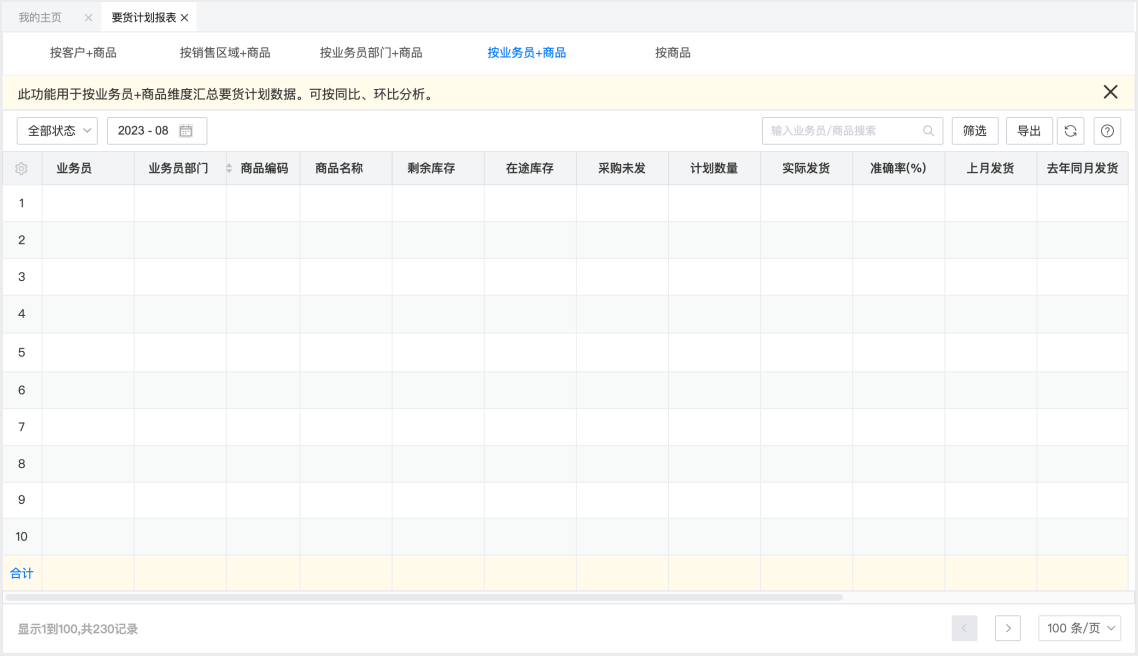
Task: Dismiss the yellow info banner
Action: 1110,92
